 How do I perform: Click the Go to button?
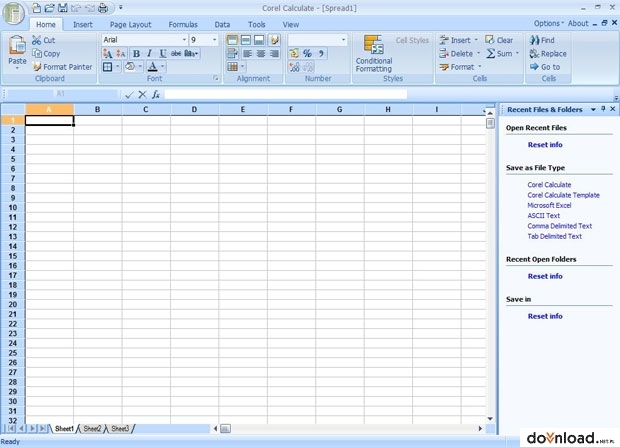click(x=545, y=67)
